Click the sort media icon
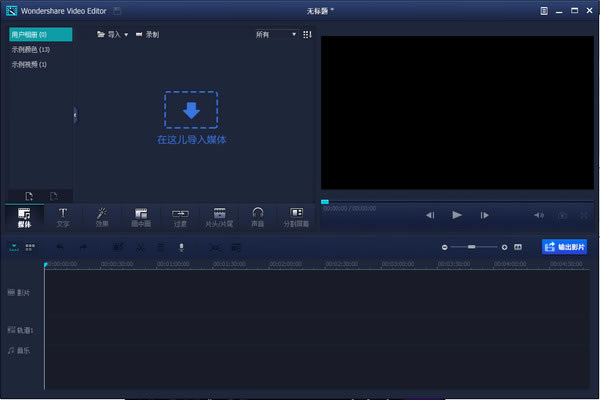Screen dimensions: 600x400 point(307,34)
